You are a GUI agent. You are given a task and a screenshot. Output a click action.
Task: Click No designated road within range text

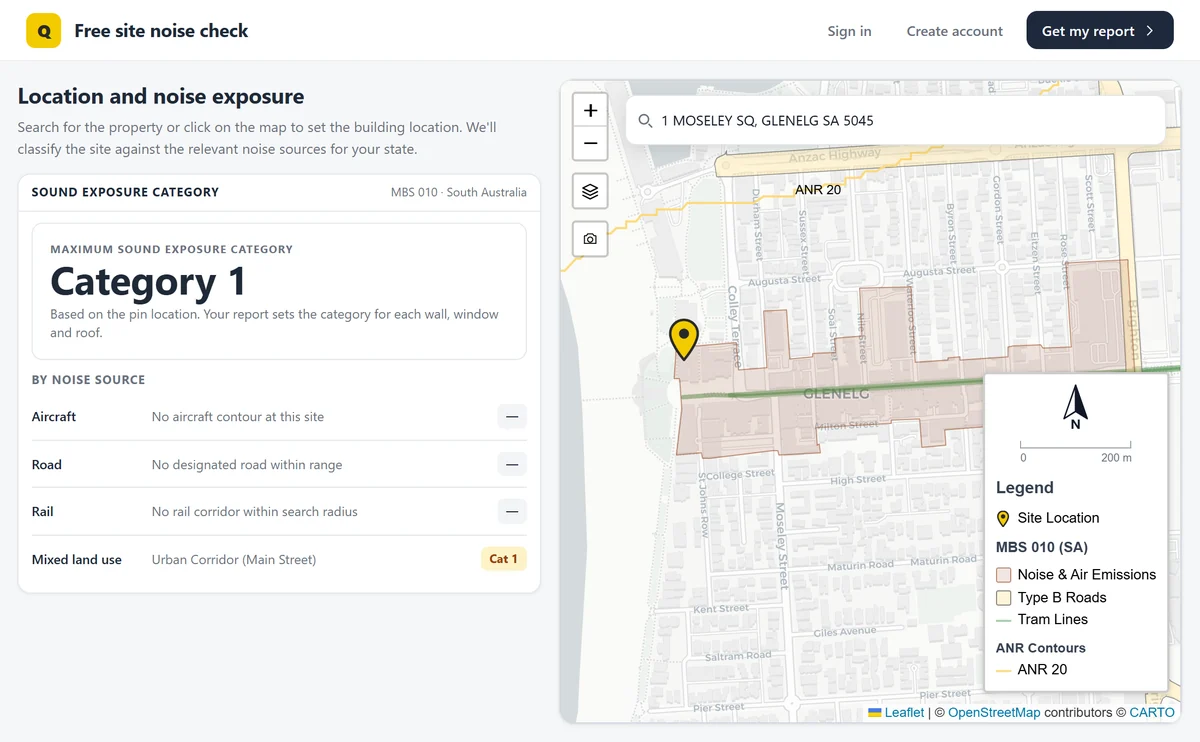pos(247,465)
